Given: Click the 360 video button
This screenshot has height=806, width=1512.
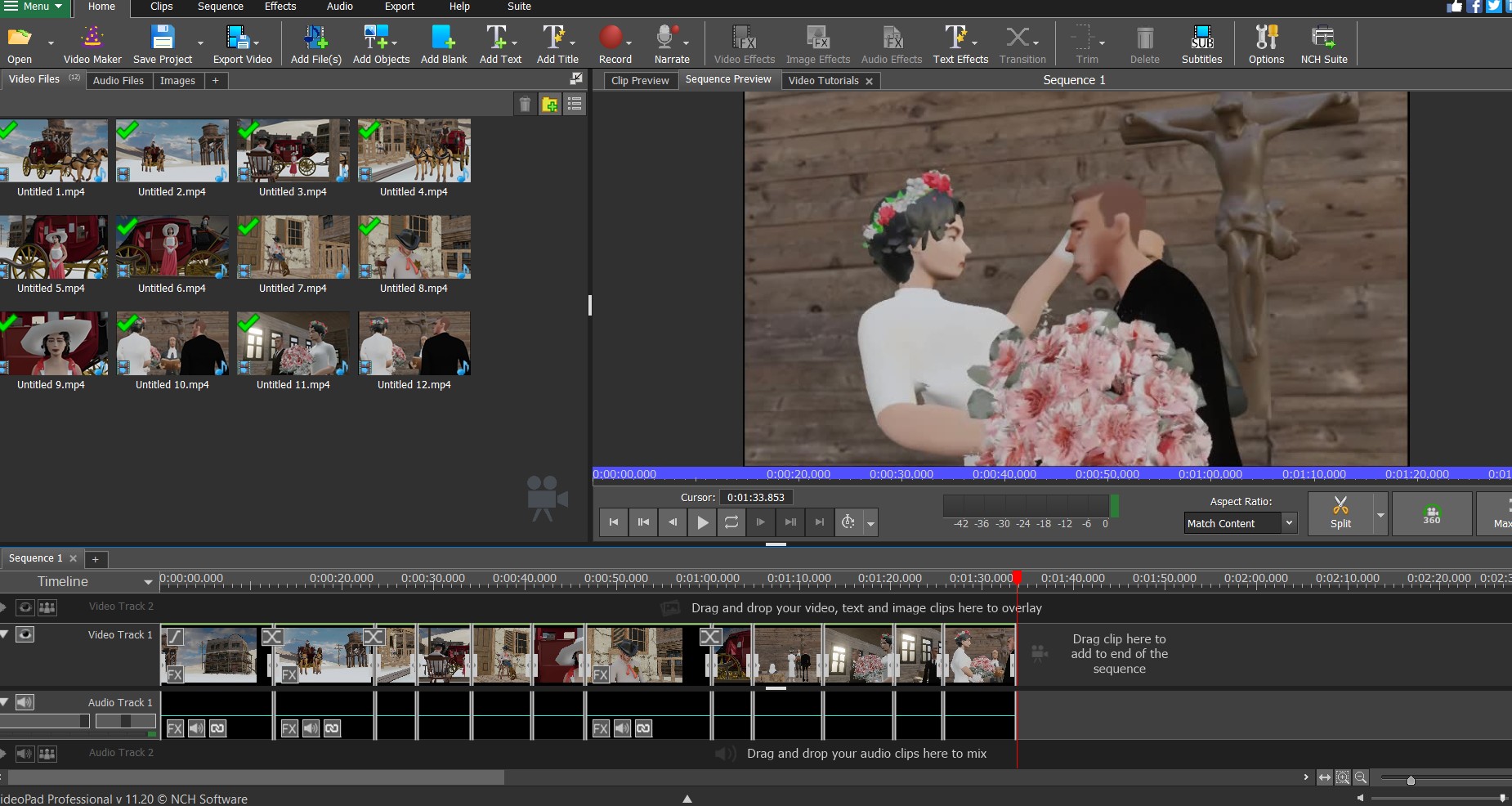Looking at the screenshot, I should click(1431, 514).
